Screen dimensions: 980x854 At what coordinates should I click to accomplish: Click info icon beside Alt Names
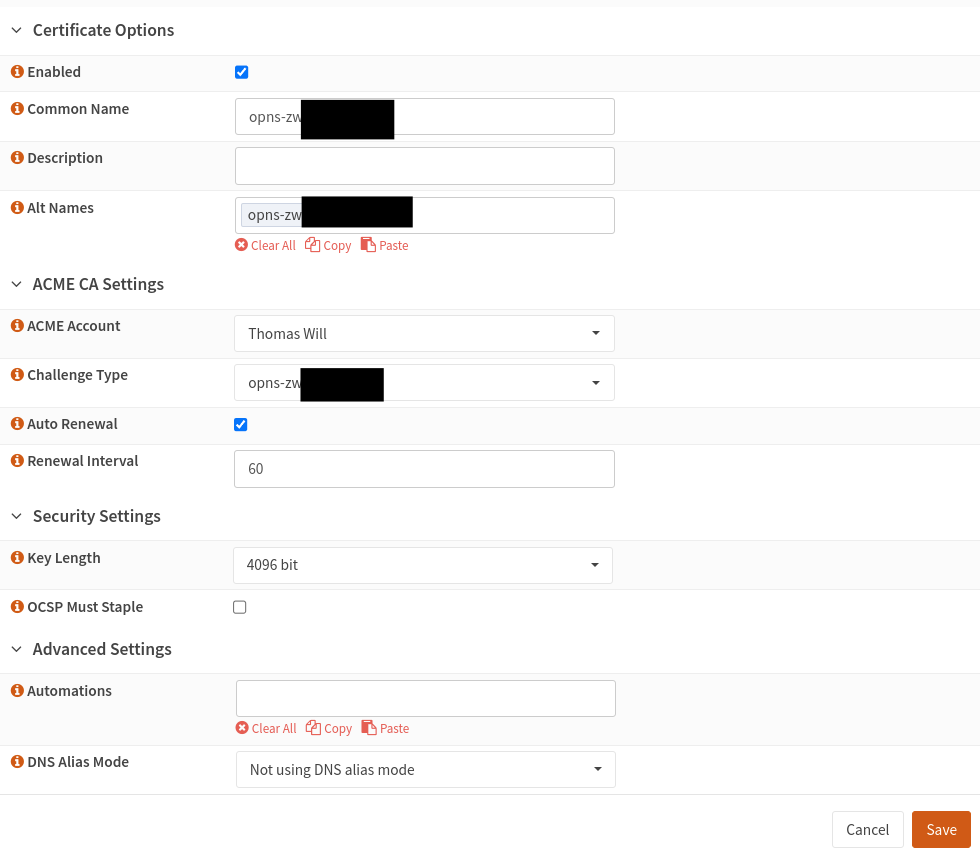17,208
